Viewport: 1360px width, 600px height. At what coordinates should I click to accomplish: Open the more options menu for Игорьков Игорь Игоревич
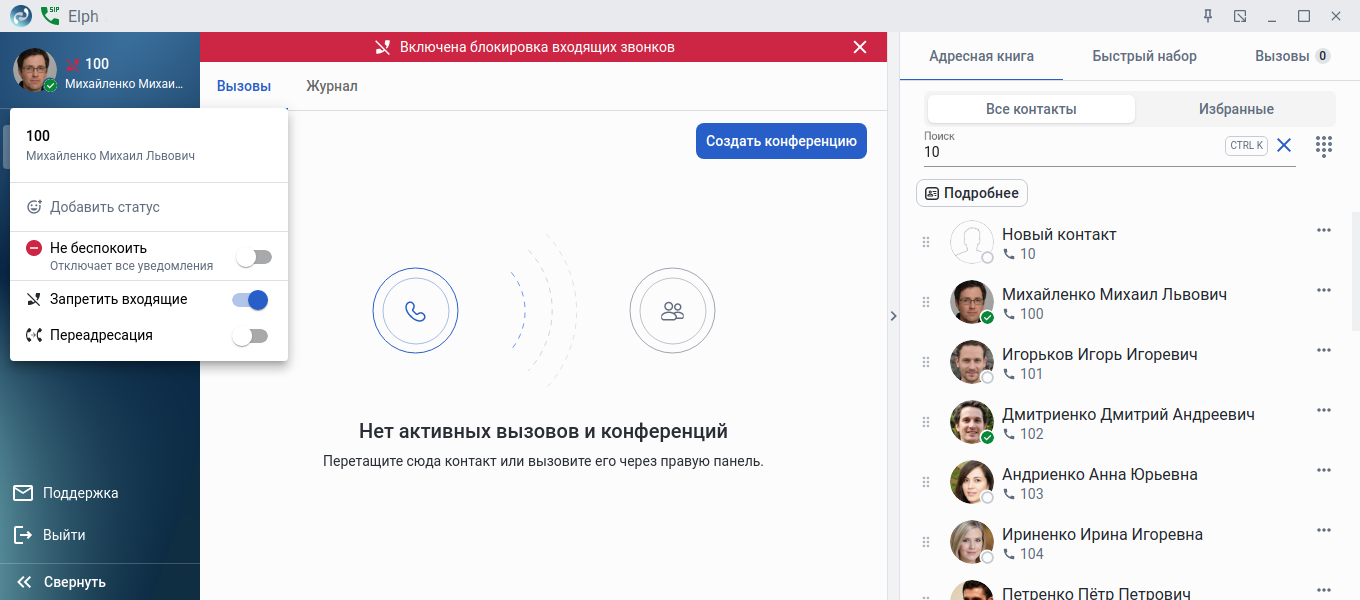(x=1324, y=350)
